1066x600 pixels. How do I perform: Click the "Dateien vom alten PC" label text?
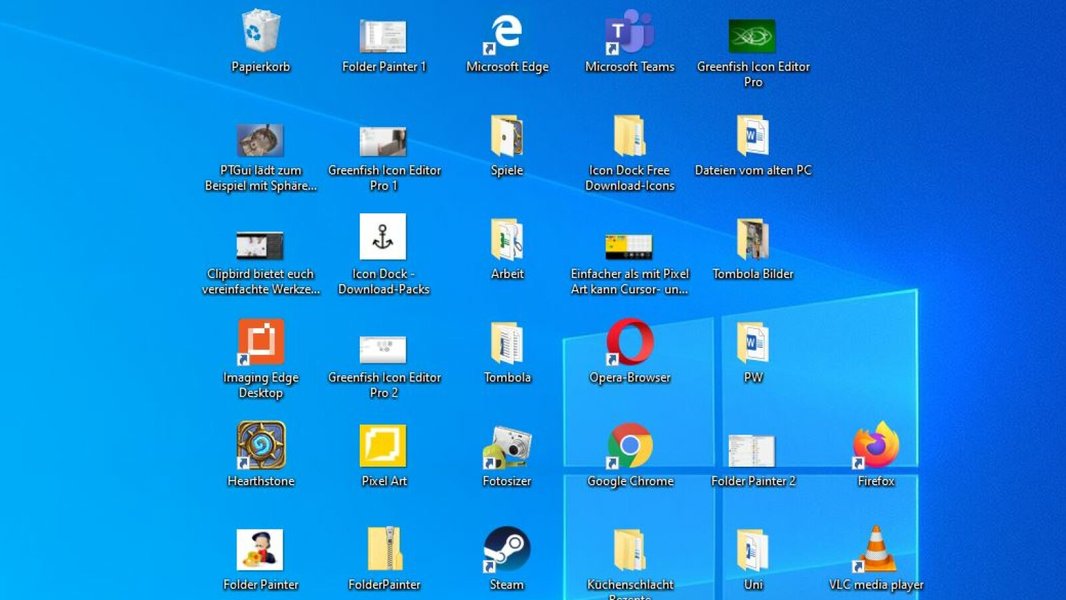[753, 170]
